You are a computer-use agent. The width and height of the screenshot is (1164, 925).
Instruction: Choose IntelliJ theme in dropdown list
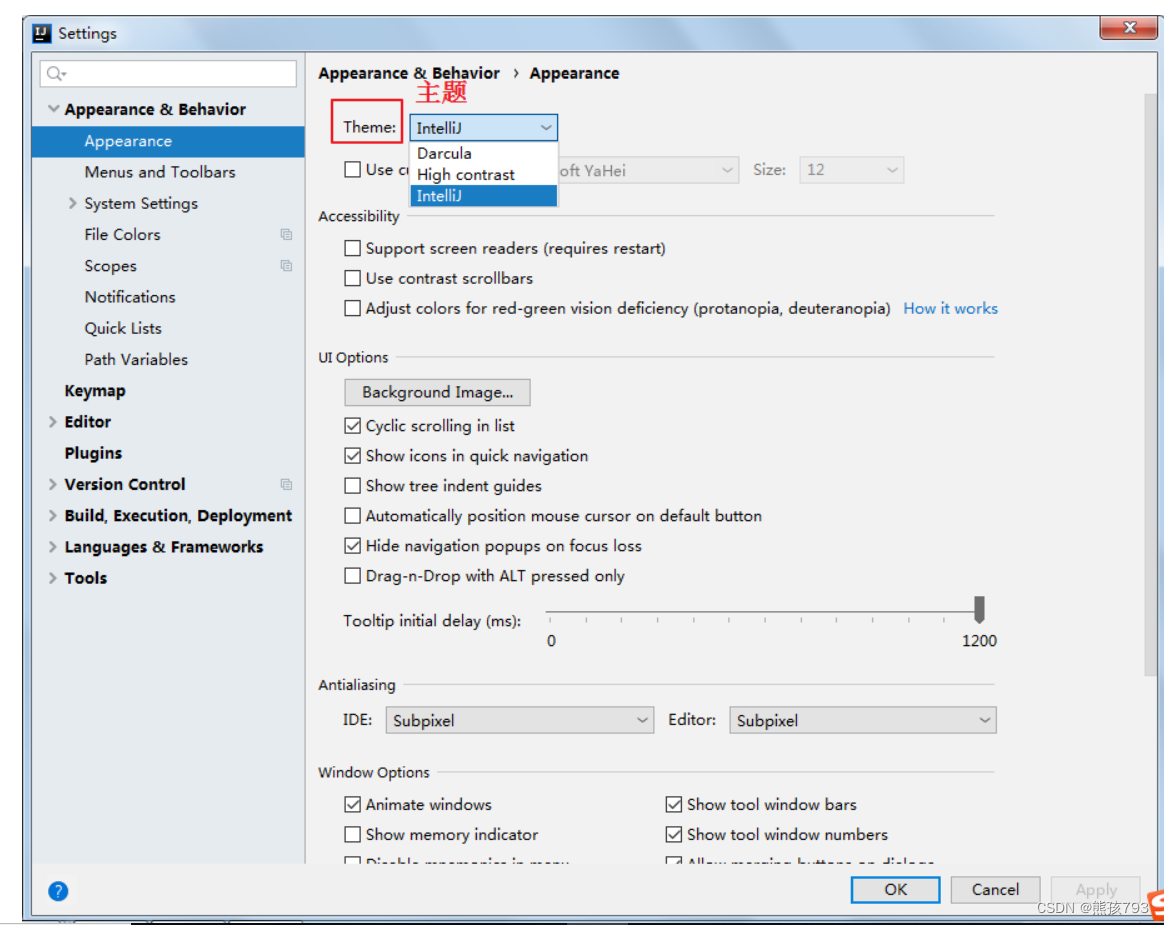483,196
